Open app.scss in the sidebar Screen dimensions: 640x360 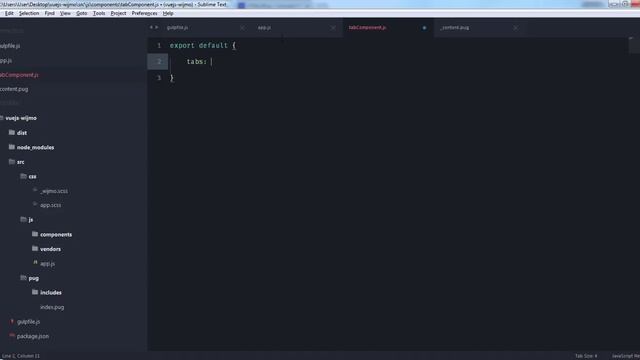pyautogui.click(x=51, y=205)
